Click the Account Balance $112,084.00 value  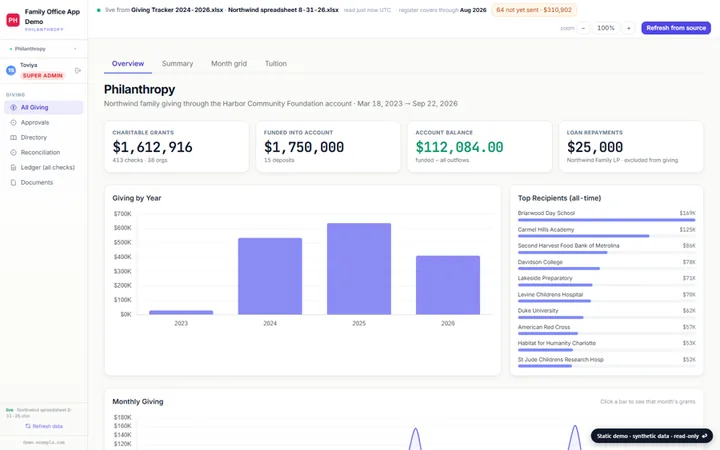[459, 147]
